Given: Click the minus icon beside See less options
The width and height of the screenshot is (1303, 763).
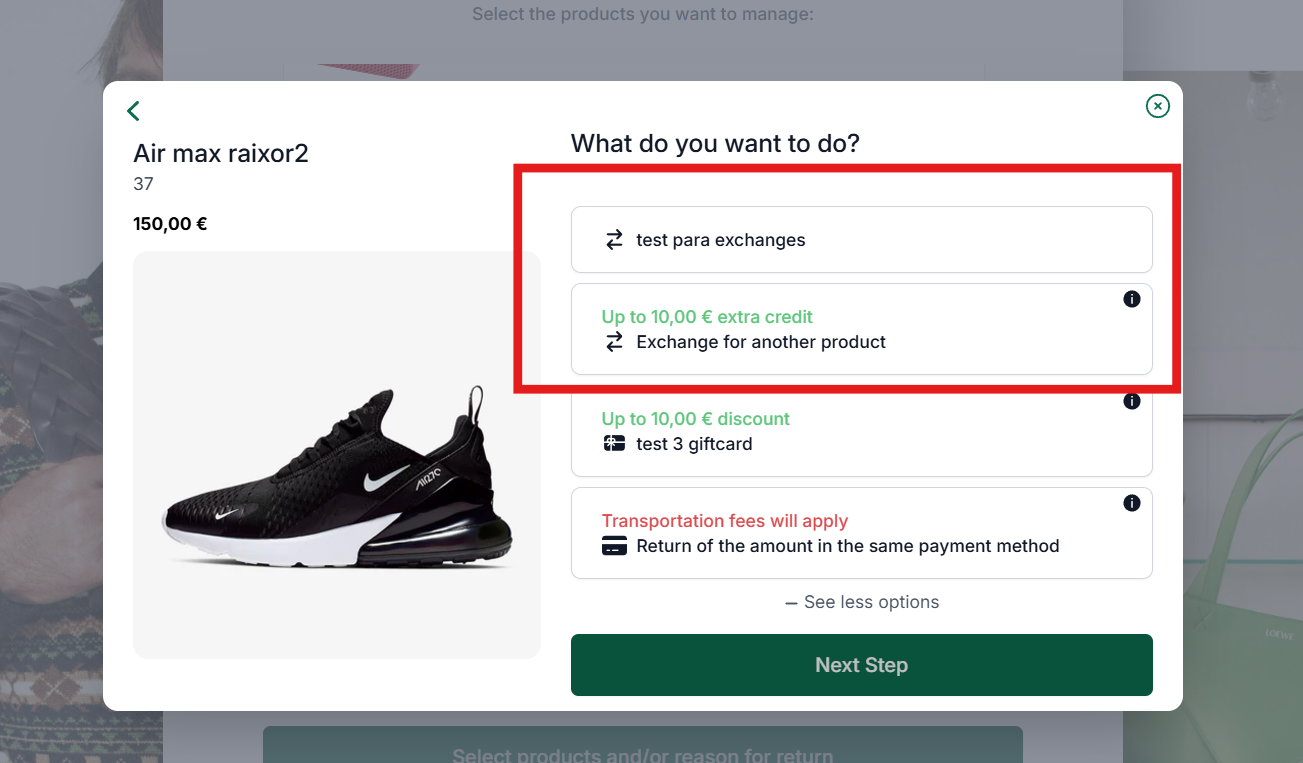Looking at the screenshot, I should (791, 603).
